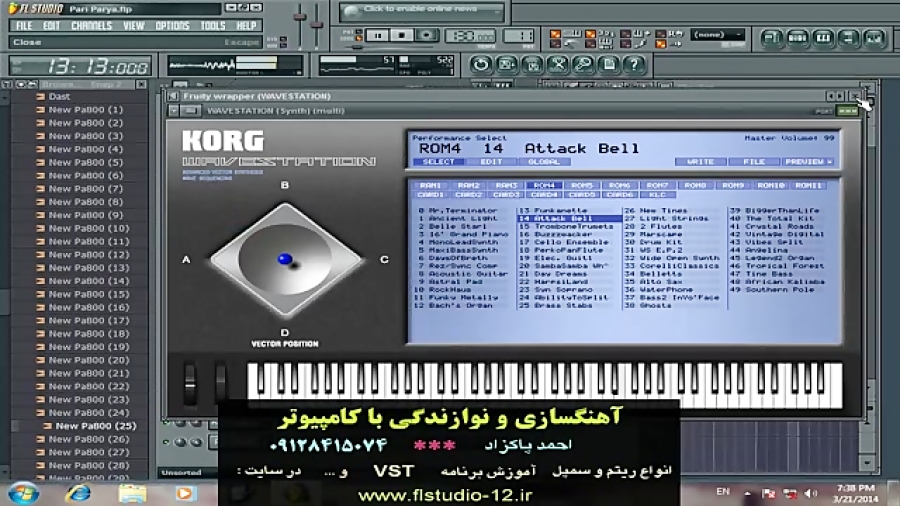Click the question mark help icon

[634, 64]
